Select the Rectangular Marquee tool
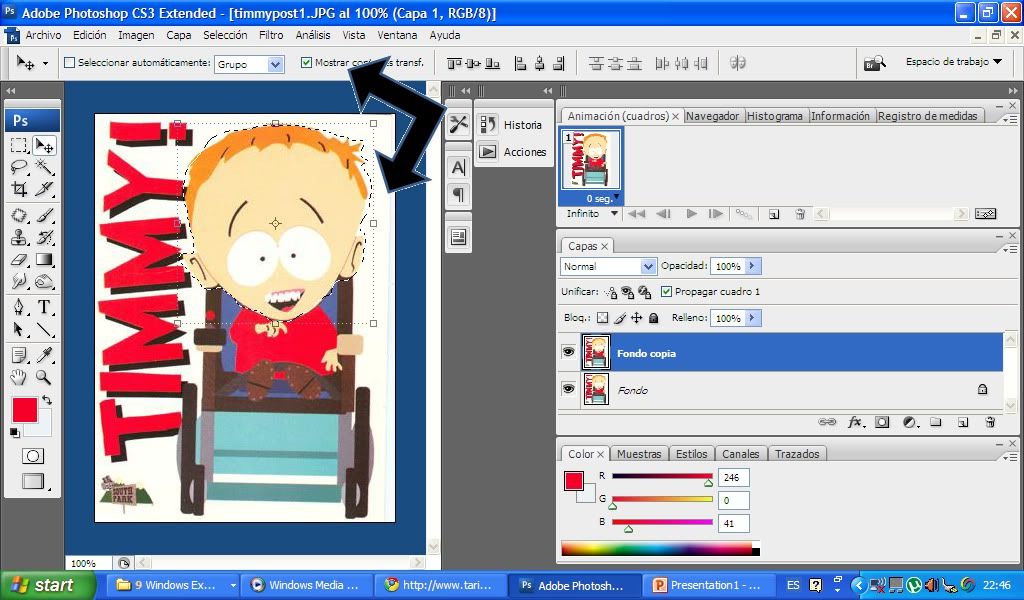This screenshot has height=600, width=1024. (19, 145)
